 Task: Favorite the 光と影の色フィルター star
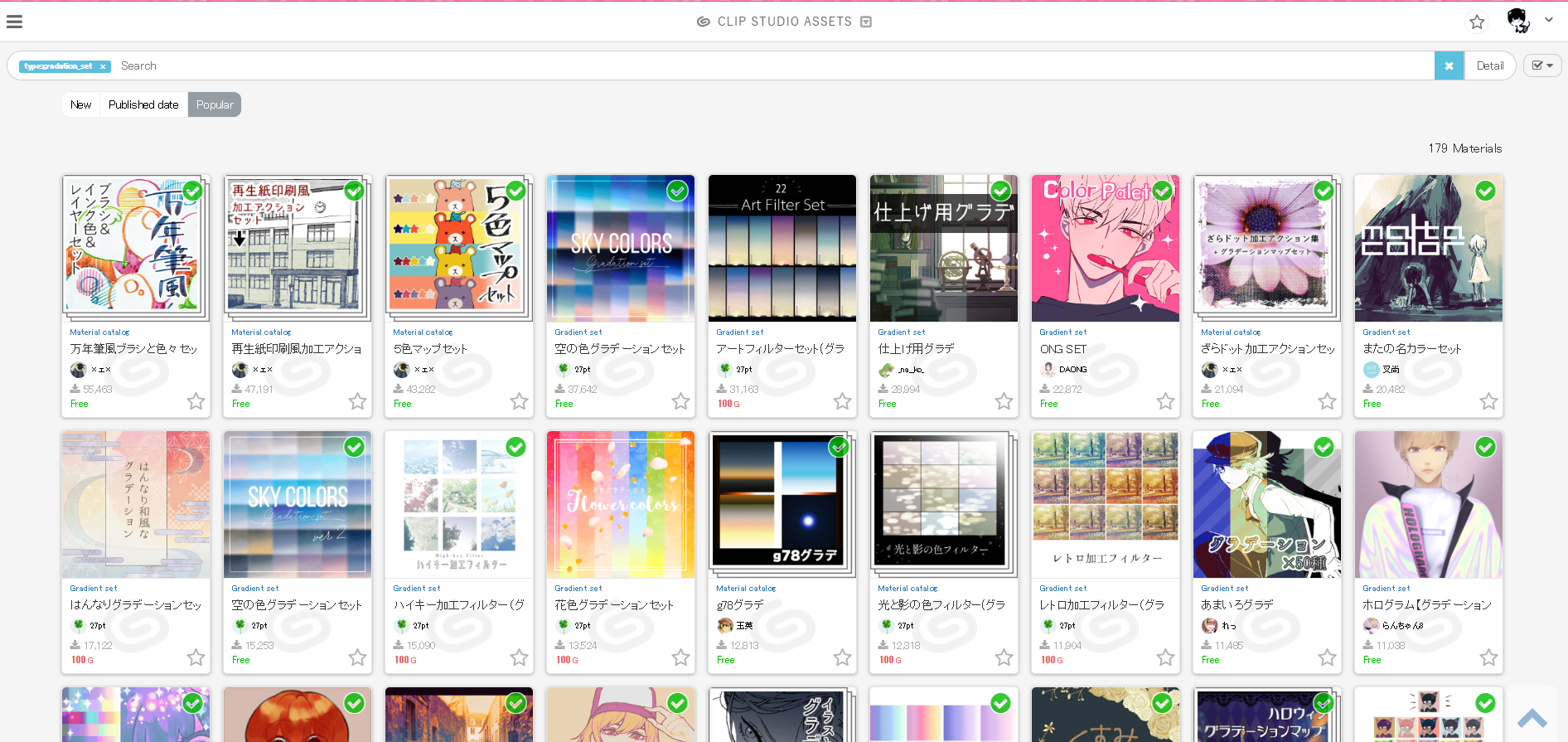click(x=1004, y=657)
